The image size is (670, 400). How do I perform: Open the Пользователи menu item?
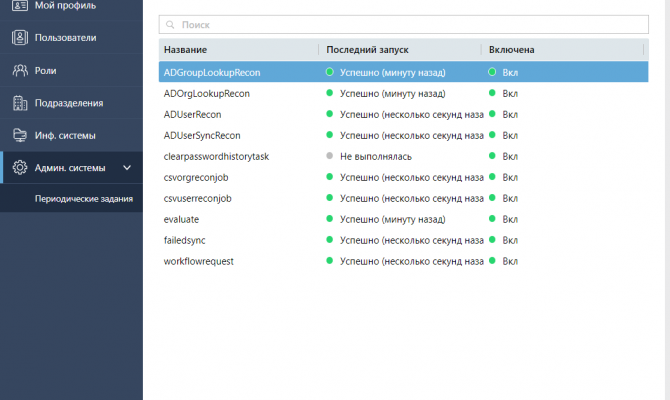[66, 38]
